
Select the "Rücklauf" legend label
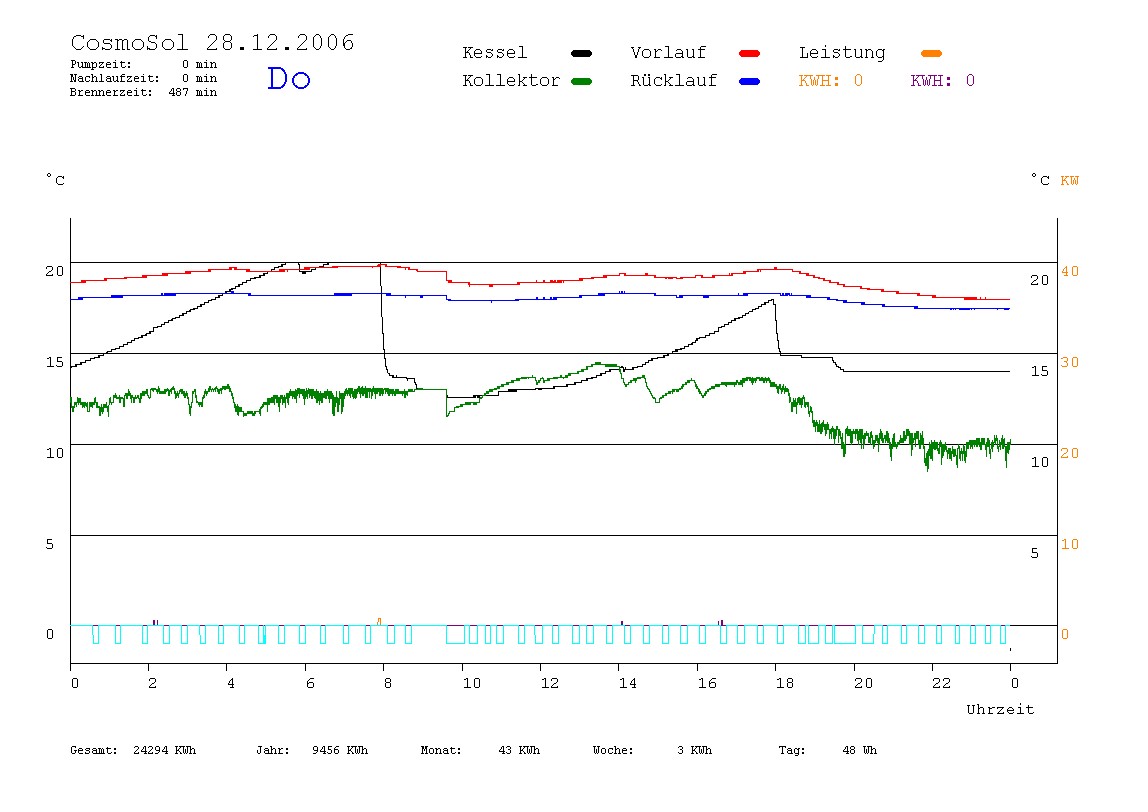[674, 81]
